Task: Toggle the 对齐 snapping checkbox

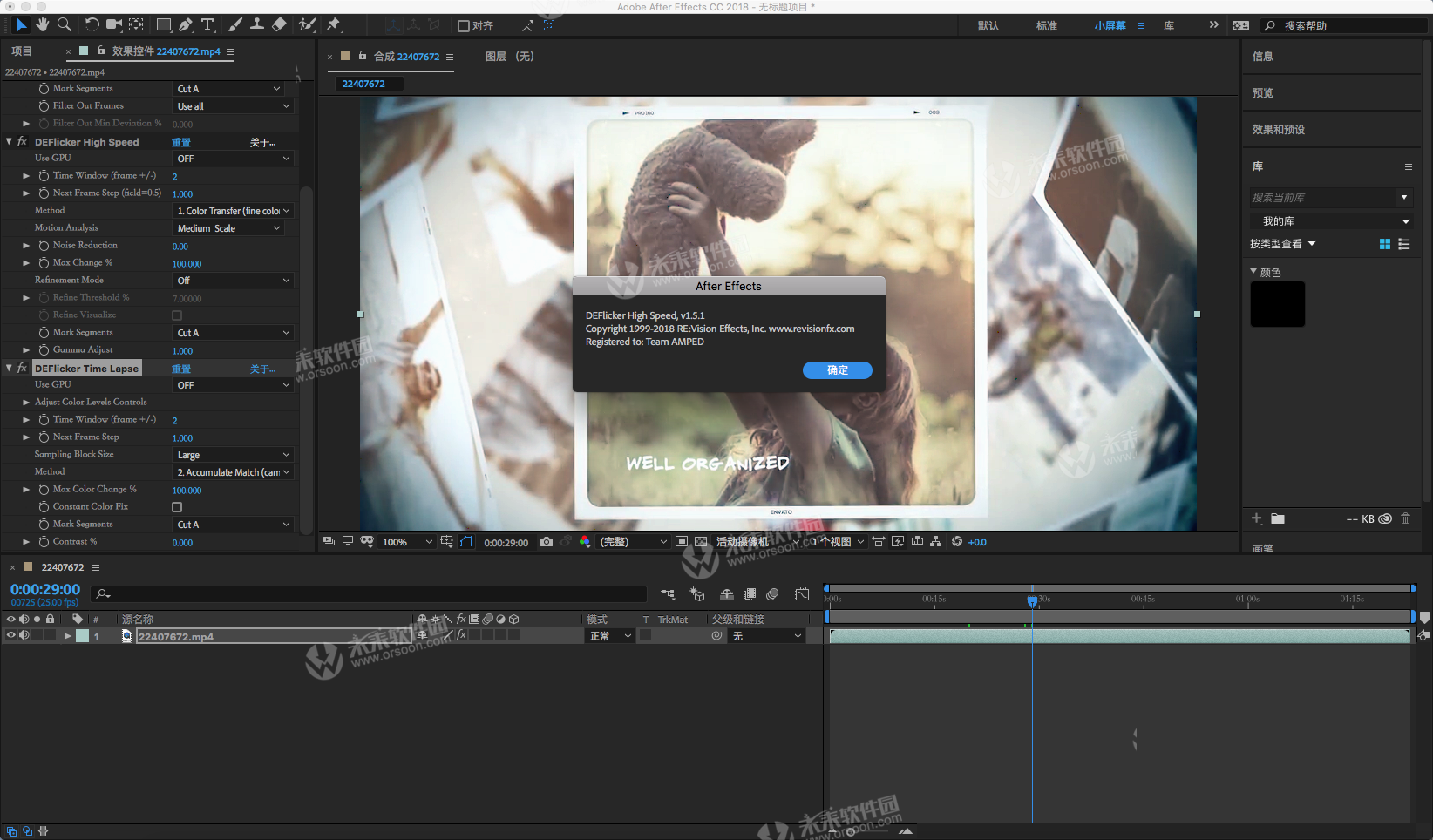Action: [464, 26]
